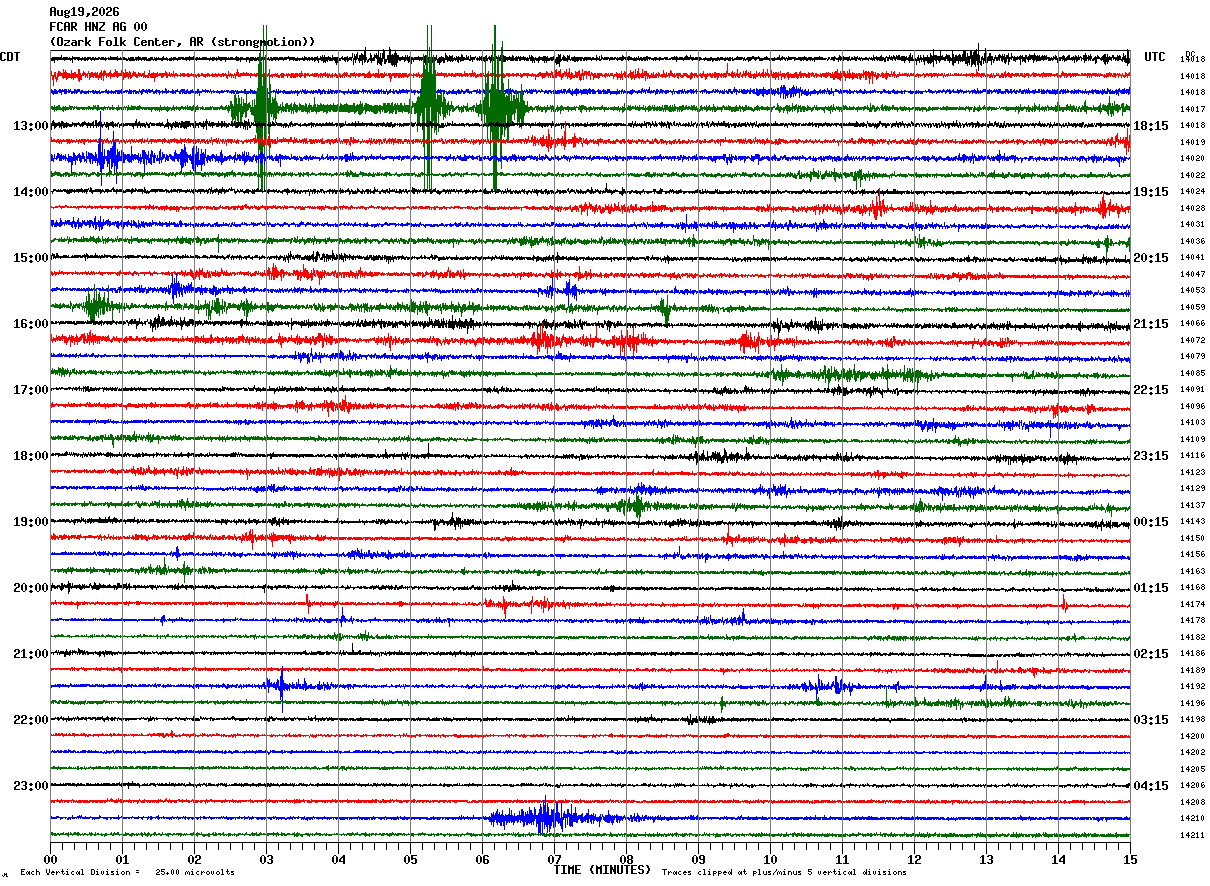Click the station title 'FCAR HNZ AG 00'
This screenshot has width=1210, height=886.
point(98,27)
